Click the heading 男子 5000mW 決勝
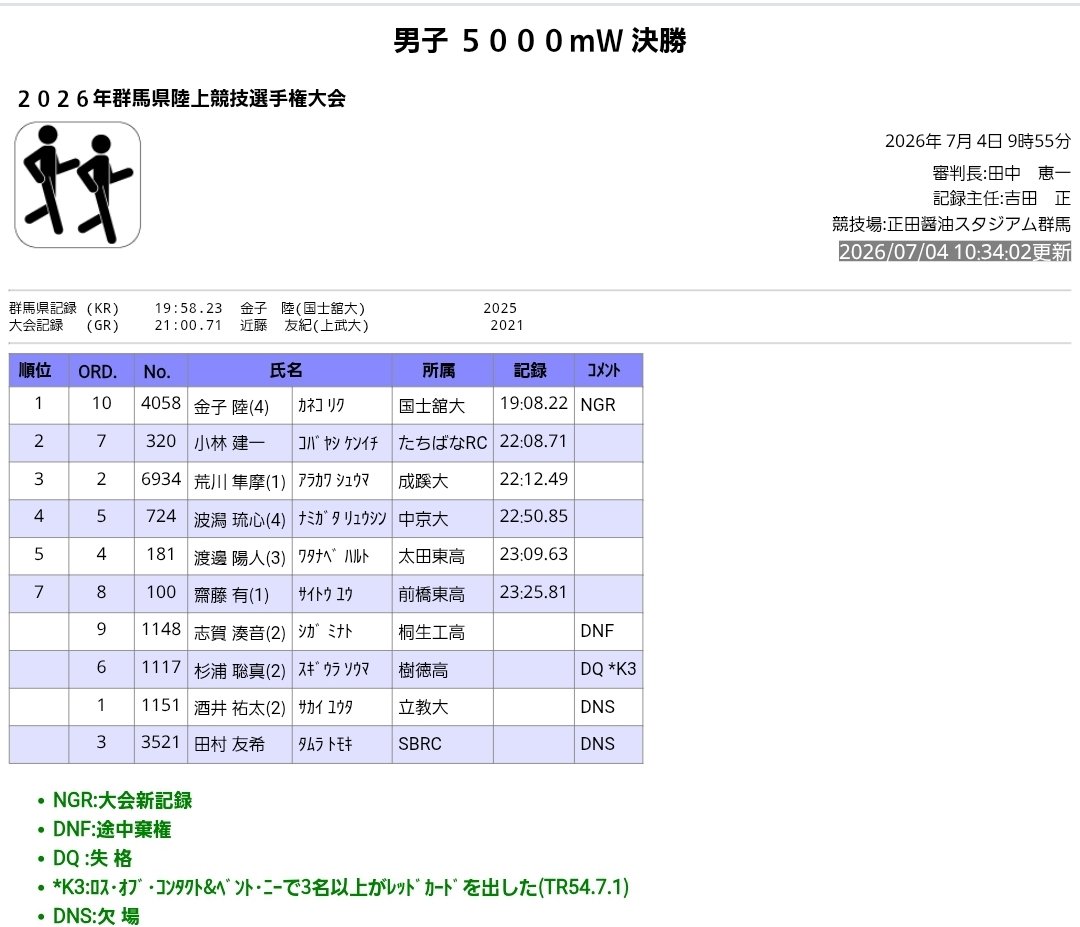This screenshot has height=927, width=1080. point(539,41)
